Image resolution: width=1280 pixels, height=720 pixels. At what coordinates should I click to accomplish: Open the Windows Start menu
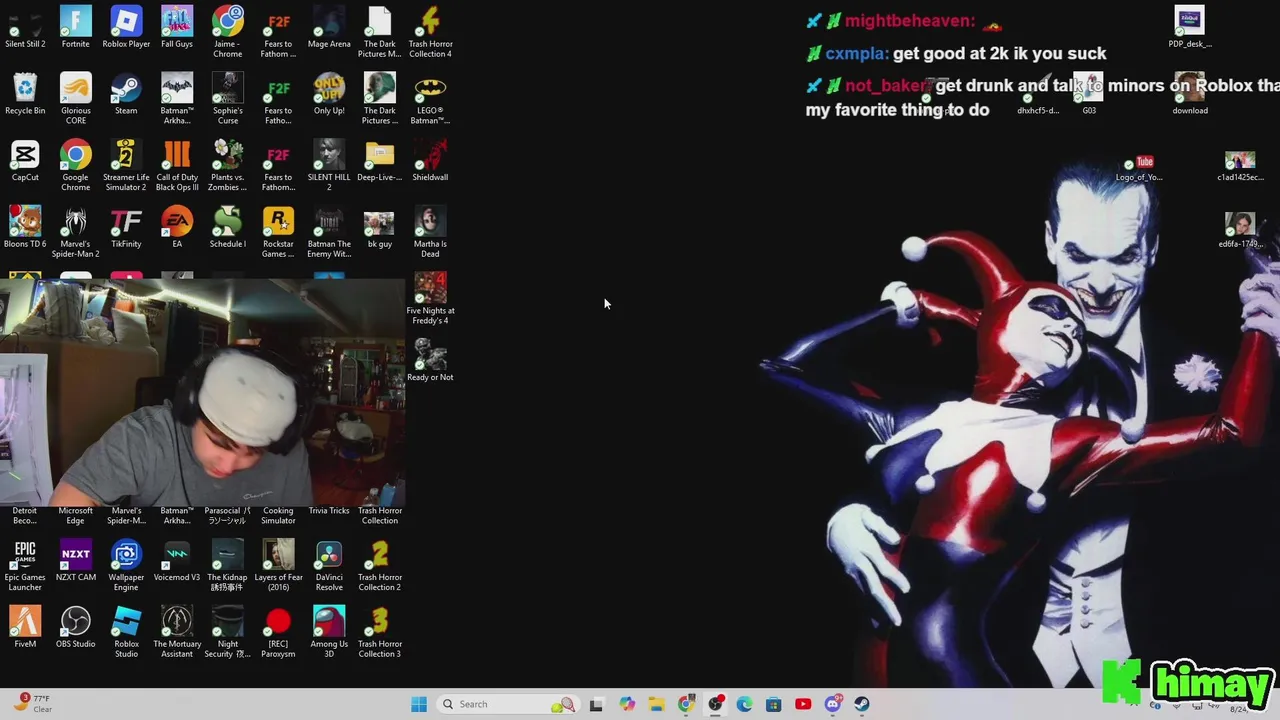(x=419, y=704)
